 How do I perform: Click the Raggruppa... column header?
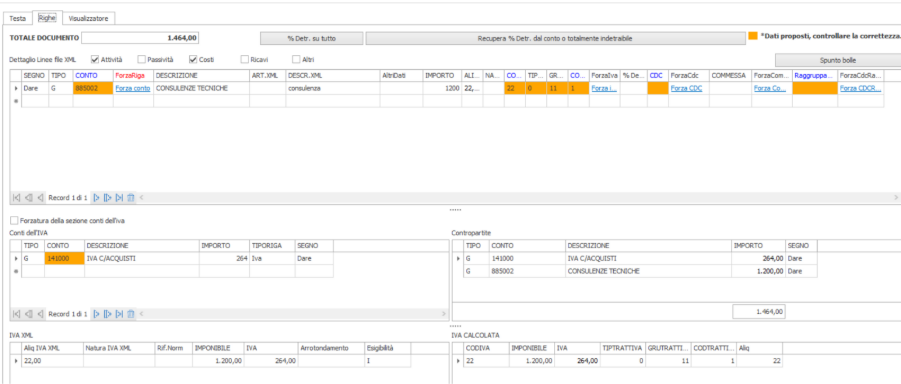click(x=814, y=75)
